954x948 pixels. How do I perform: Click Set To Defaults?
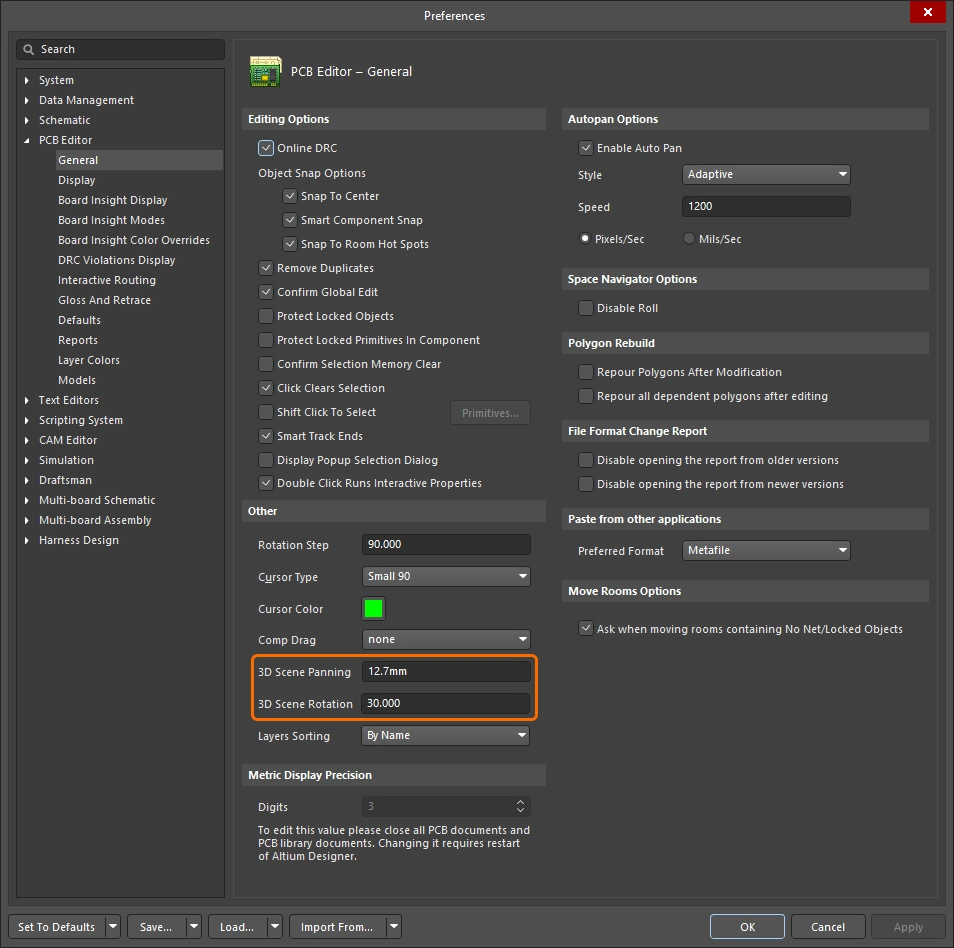coord(57,926)
